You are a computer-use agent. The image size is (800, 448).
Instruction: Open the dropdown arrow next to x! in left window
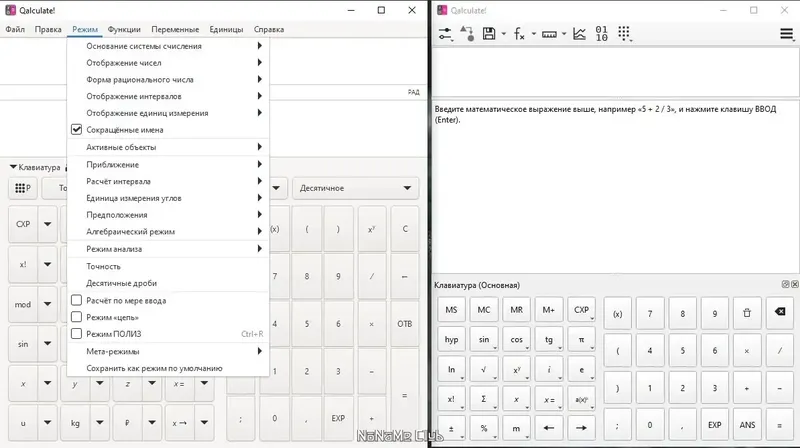pos(47,264)
